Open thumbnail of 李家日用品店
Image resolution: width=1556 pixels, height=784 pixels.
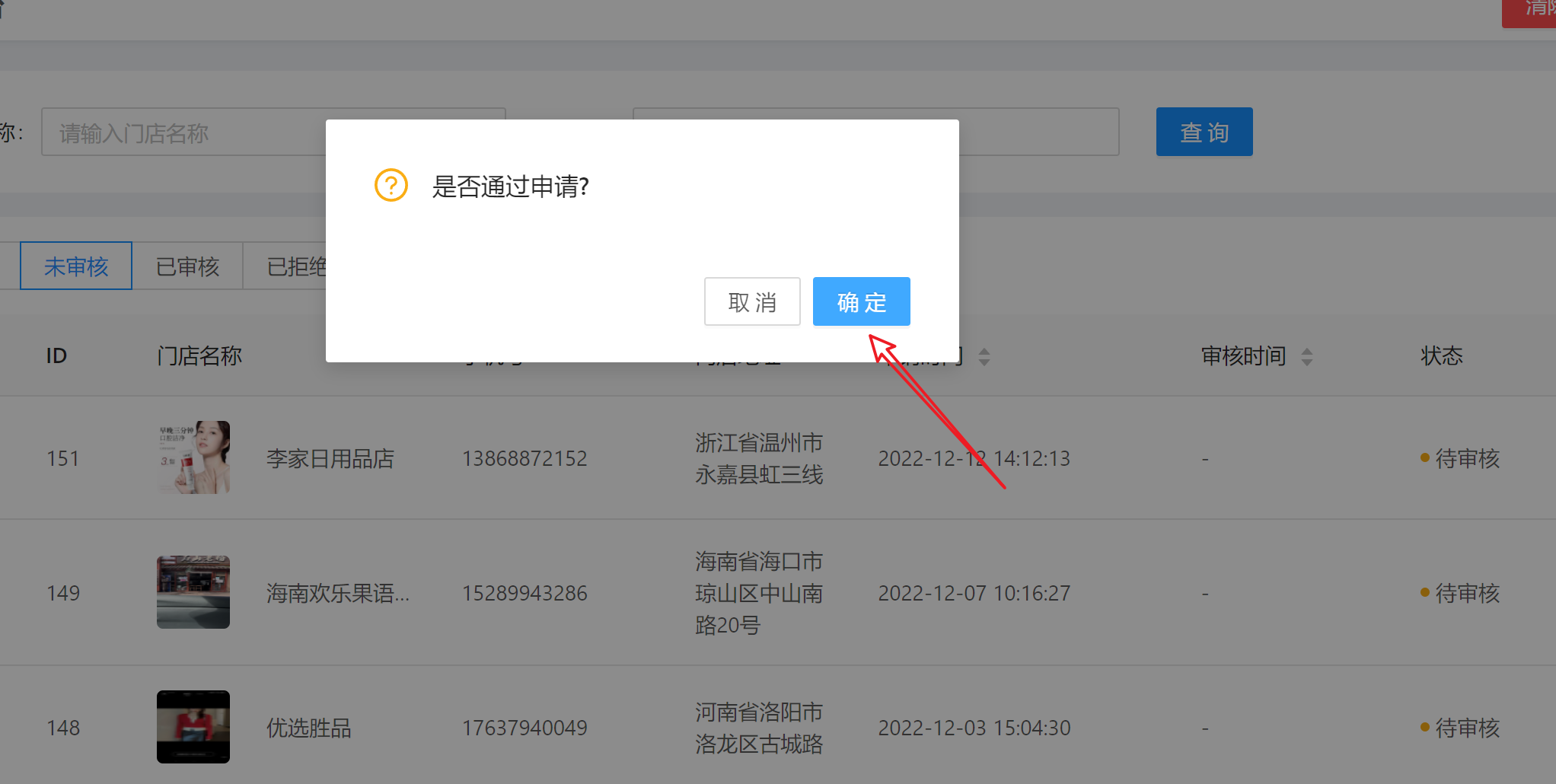point(193,457)
